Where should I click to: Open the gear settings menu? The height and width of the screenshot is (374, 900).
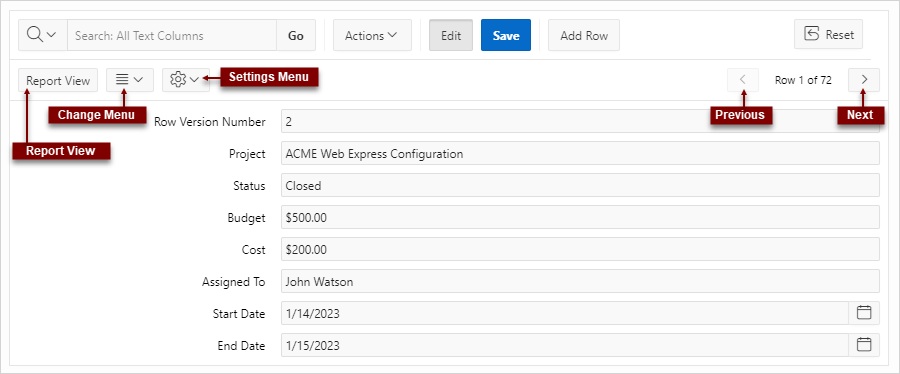(185, 80)
